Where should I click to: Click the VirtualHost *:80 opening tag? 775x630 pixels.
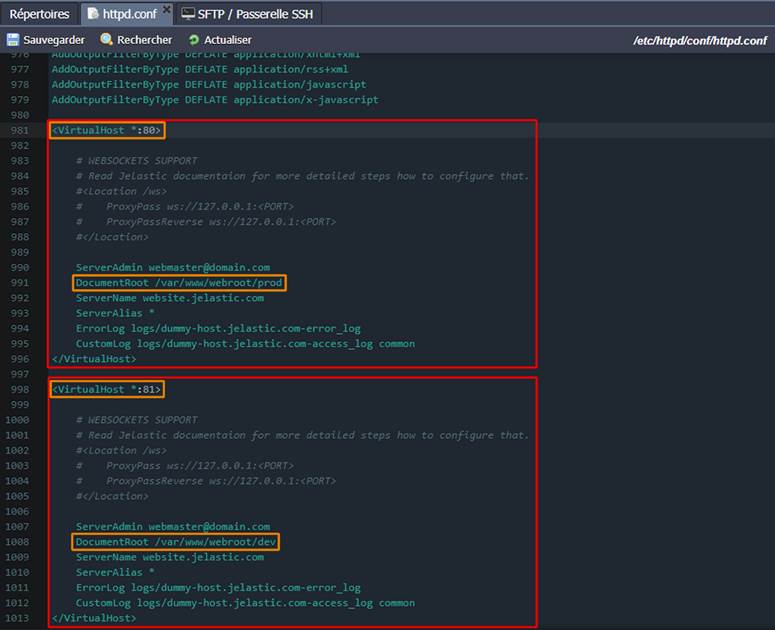pyautogui.click(x=106, y=130)
